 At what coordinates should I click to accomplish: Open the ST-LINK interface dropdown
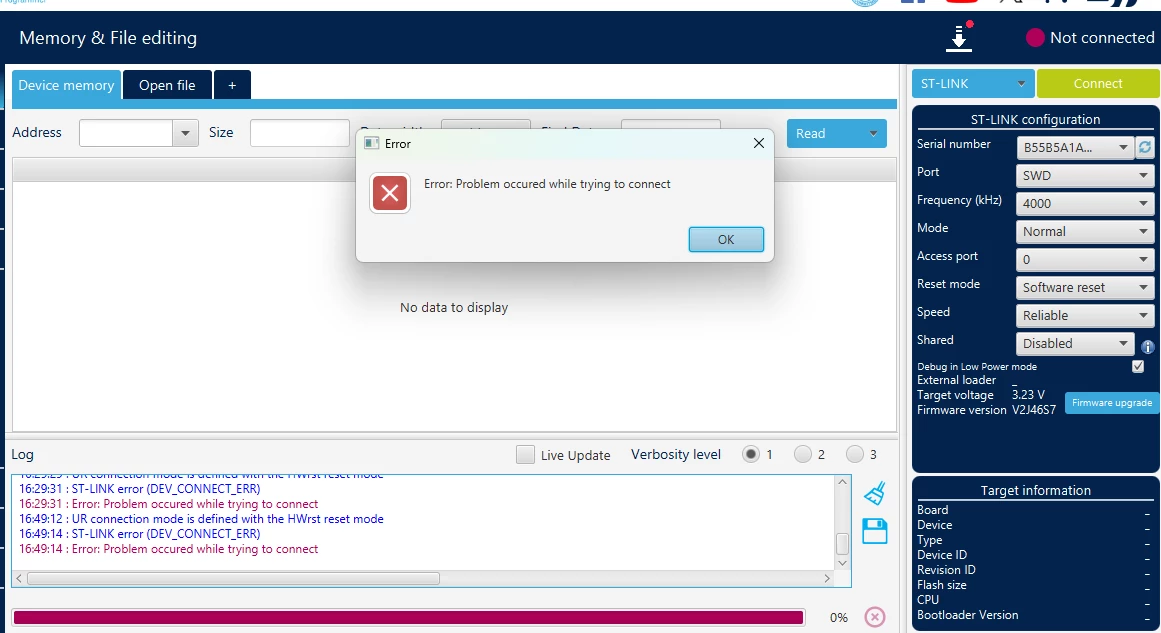point(972,84)
